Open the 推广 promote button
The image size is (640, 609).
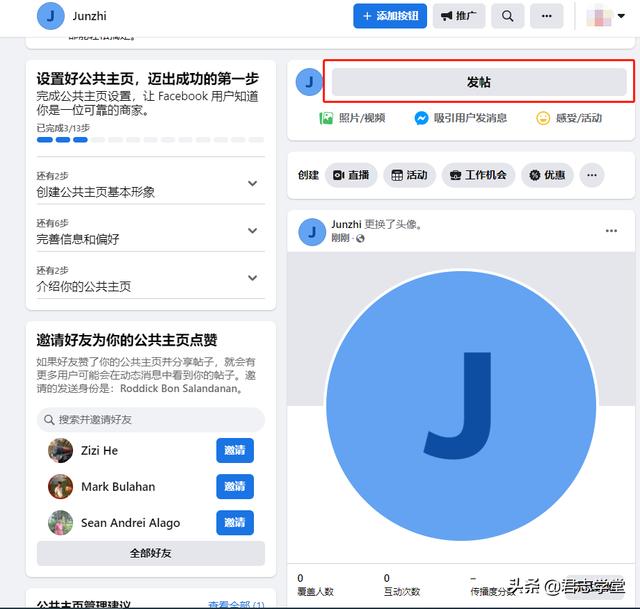[459, 16]
